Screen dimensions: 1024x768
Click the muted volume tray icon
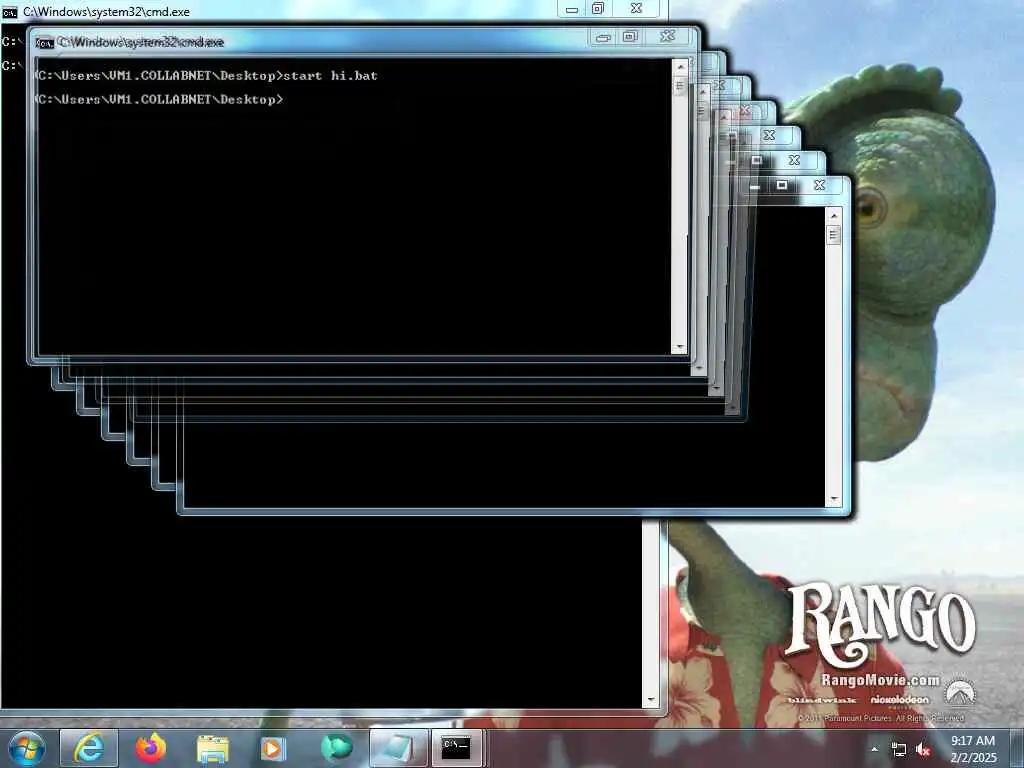[923, 750]
